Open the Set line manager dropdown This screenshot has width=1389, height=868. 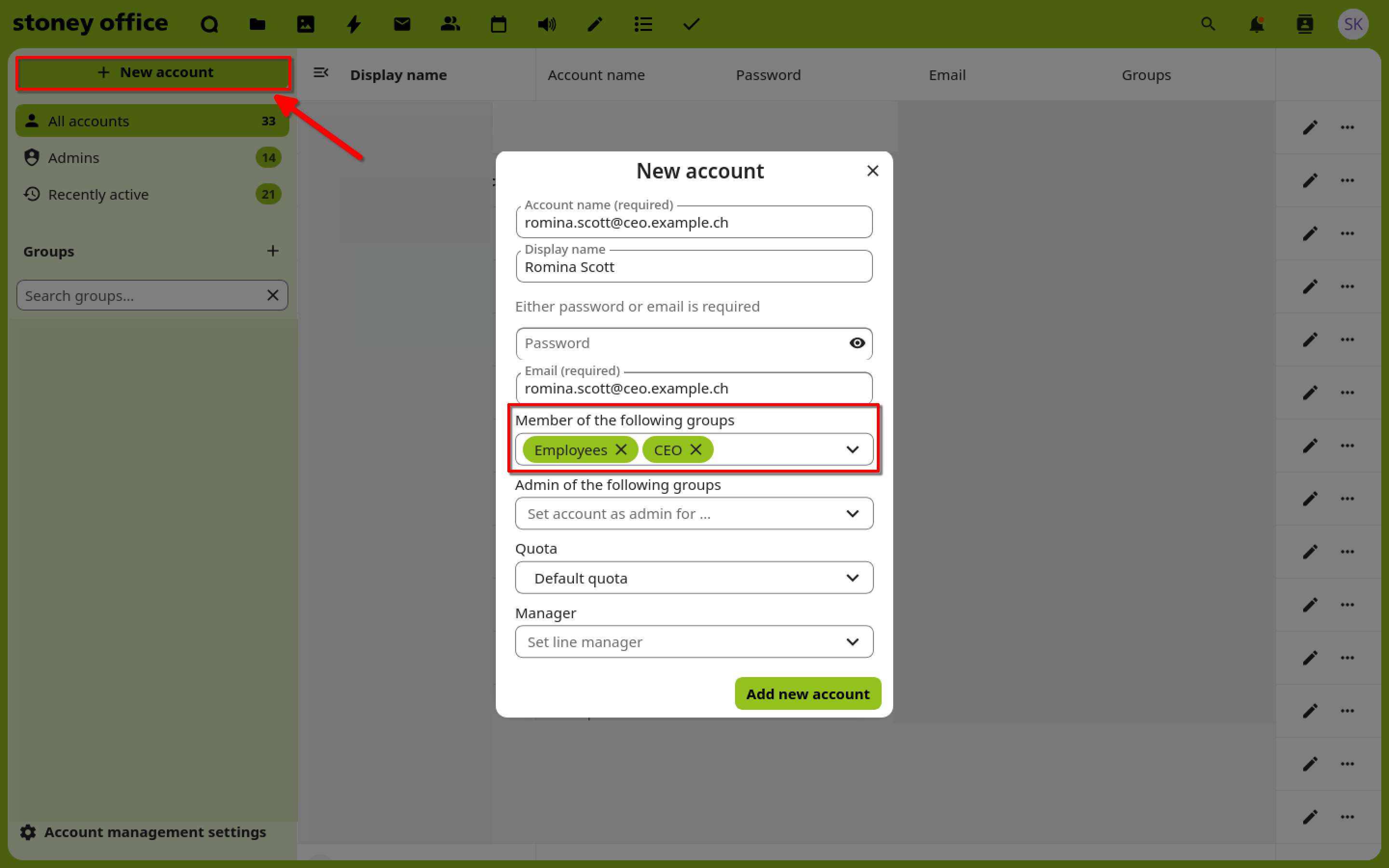pyautogui.click(x=694, y=642)
